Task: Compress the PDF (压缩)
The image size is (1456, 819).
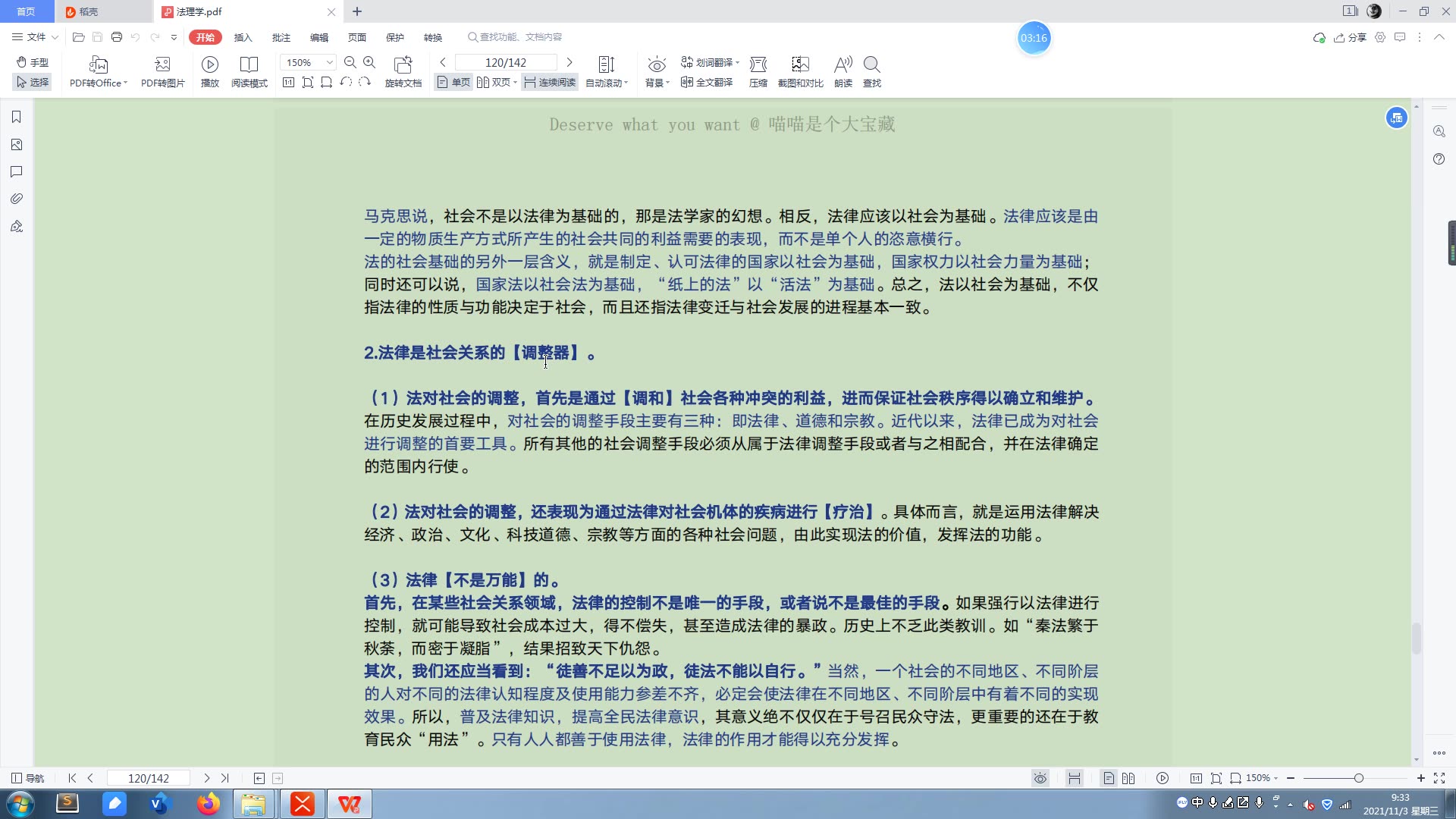Action: [758, 72]
